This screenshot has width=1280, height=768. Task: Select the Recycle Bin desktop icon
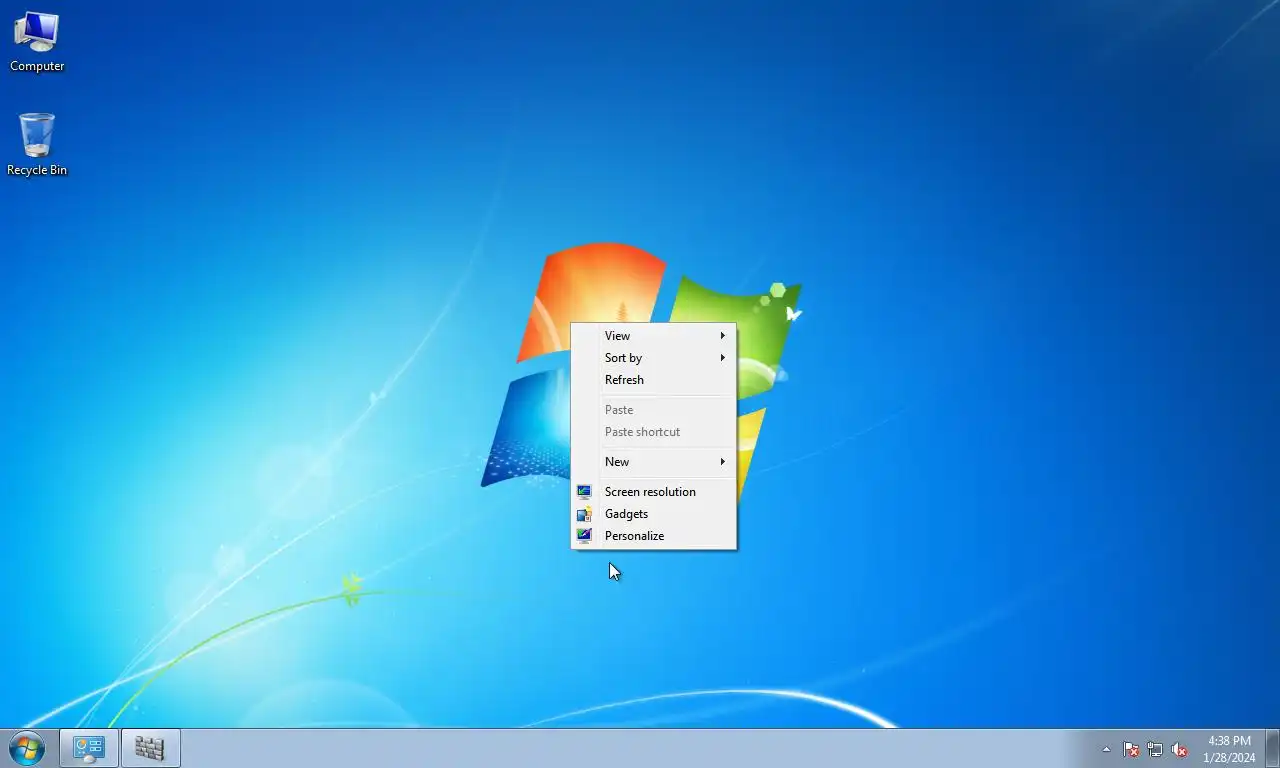[37, 145]
